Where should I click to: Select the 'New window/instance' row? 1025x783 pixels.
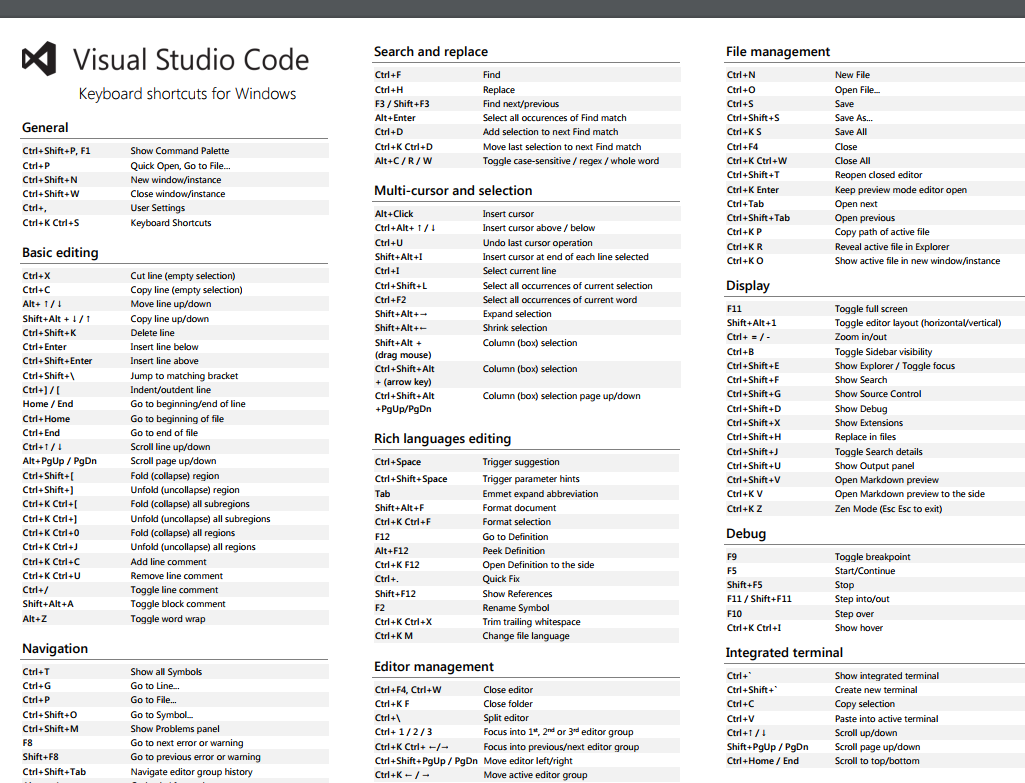(175, 180)
